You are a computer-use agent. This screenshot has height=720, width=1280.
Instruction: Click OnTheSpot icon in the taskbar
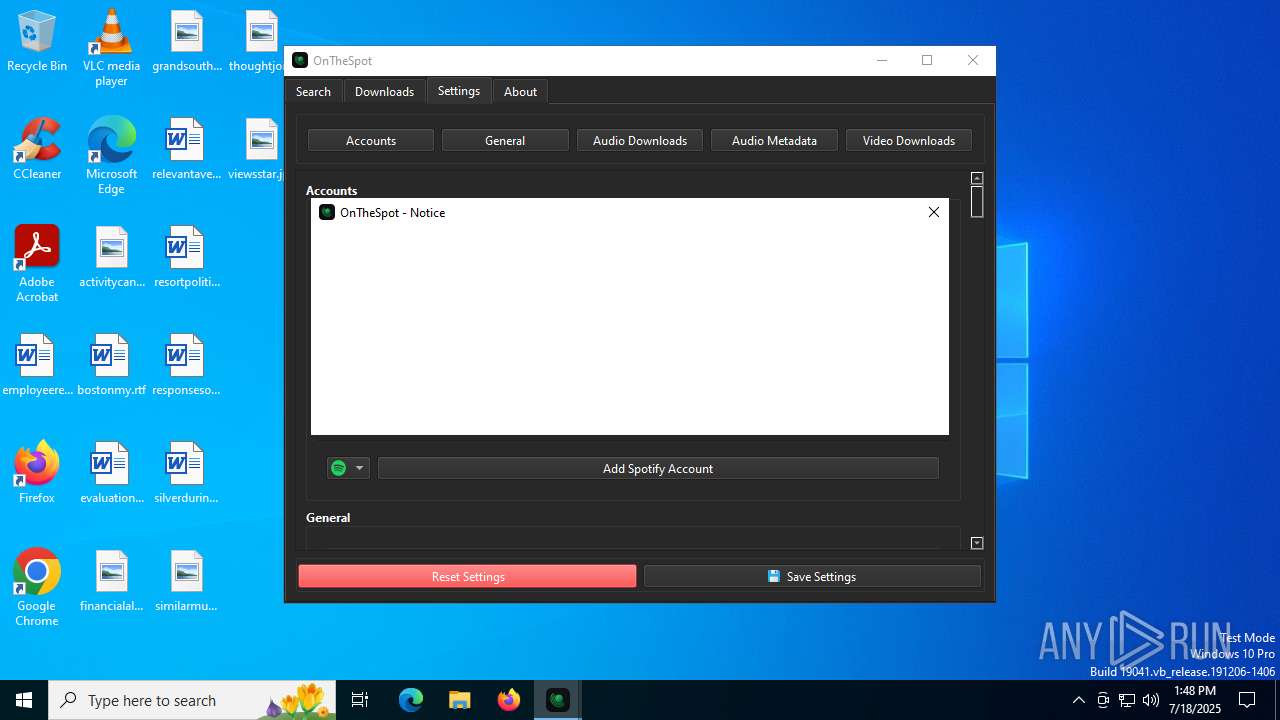pyautogui.click(x=557, y=700)
